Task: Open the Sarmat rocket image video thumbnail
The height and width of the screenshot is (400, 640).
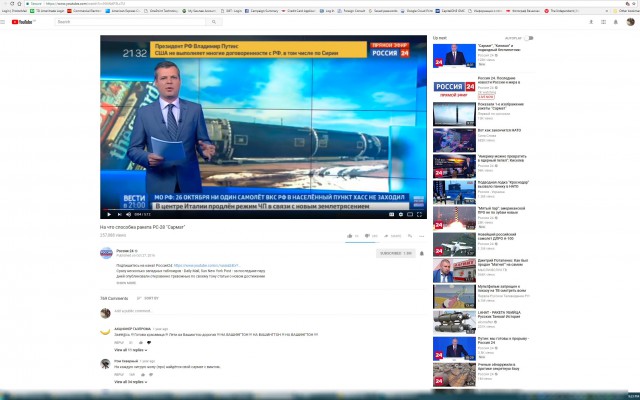Action: coord(454,114)
